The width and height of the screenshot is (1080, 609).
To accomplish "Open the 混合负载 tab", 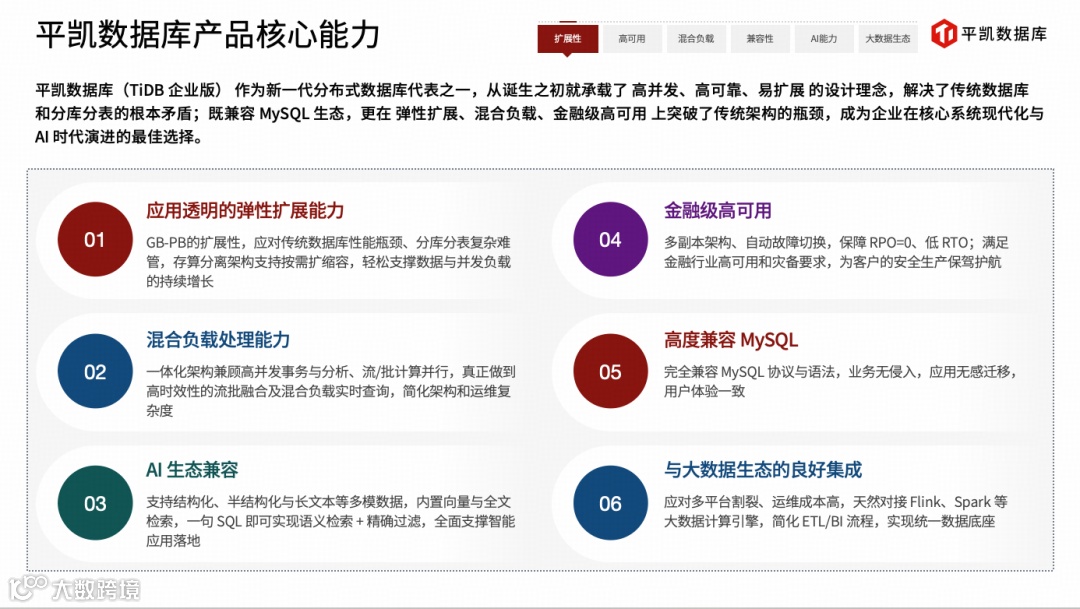I will (x=696, y=39).
